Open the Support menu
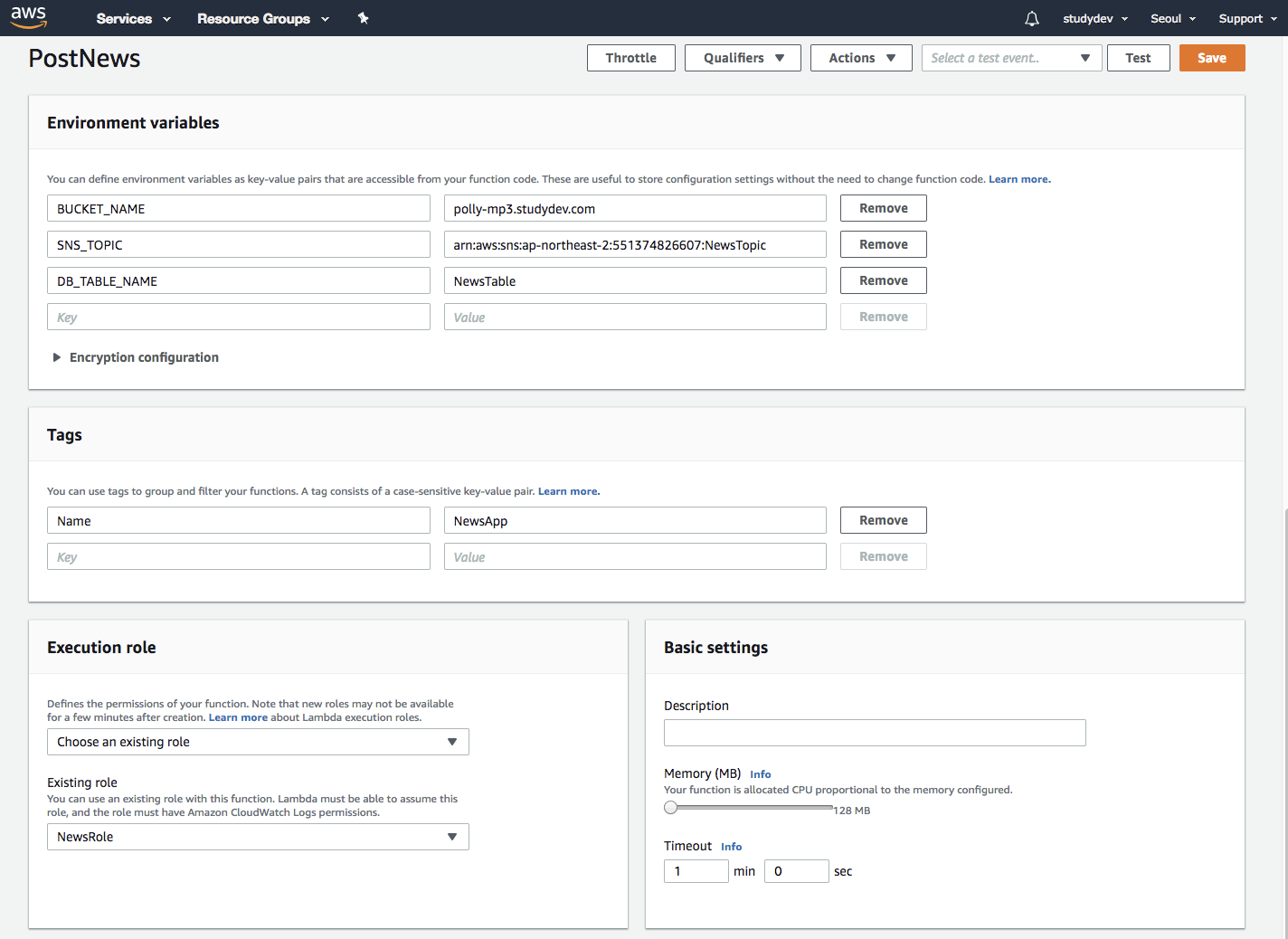1288x939 pixels. pyautogui.click(x=1247, y=18)
